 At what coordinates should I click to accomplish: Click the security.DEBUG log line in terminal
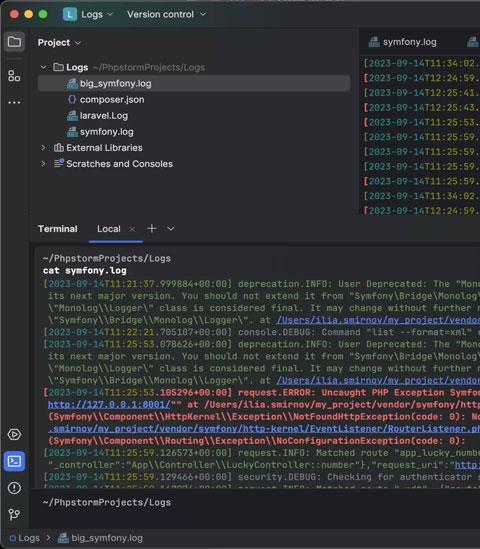[x=261, y=477]
